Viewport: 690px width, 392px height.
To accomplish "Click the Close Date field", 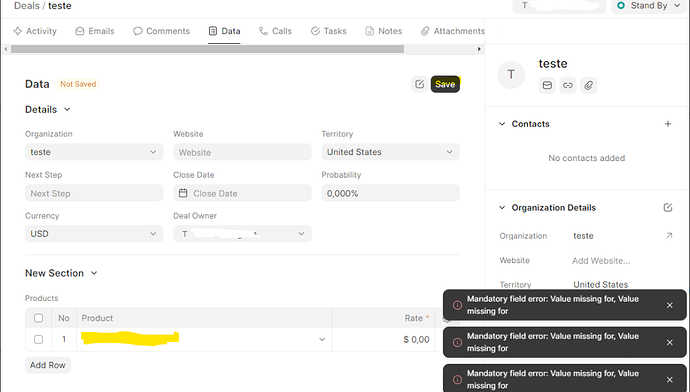I will (x=242, y=193).
